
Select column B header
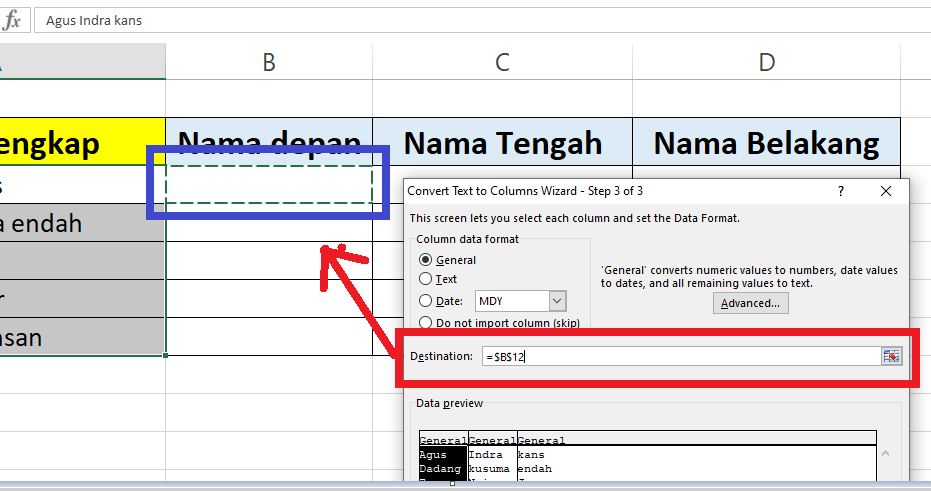(x=269, y=62)
